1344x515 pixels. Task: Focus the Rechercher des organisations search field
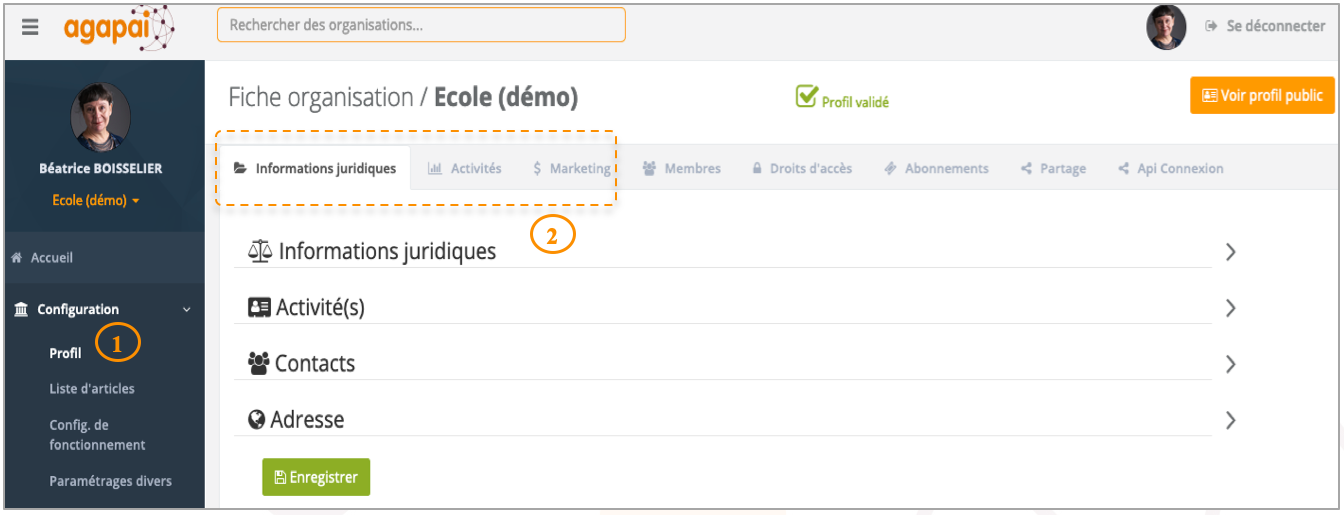tap(421, 25)
